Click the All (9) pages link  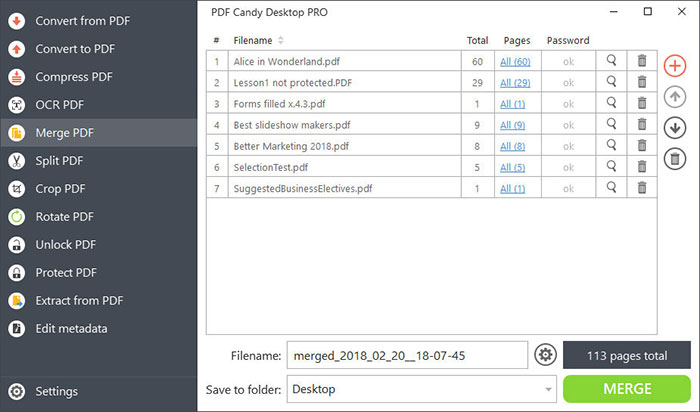[x=512, y=125]
